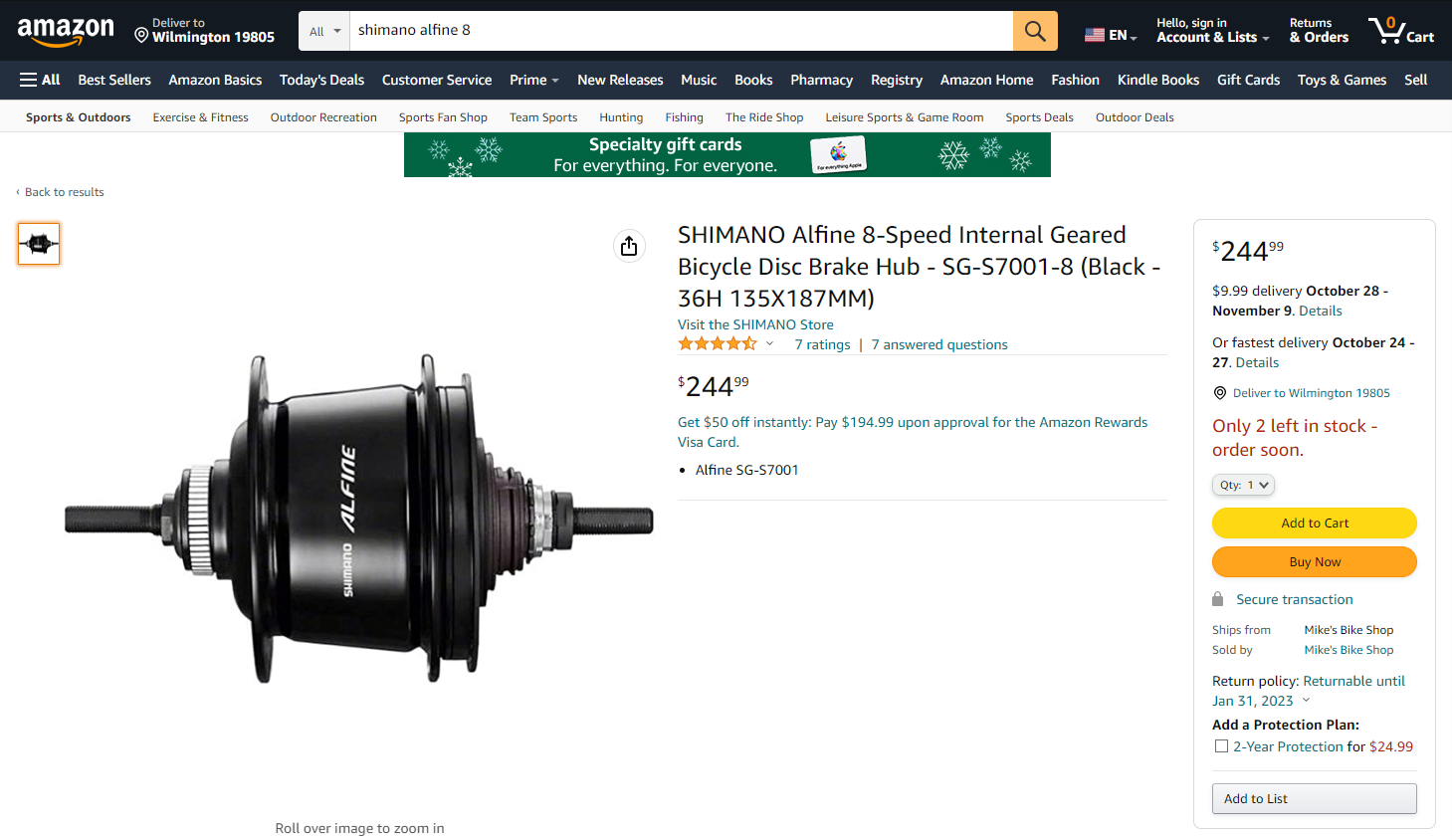Open the cart icon
Screen dimensions: 1452x840
coord(1400,31)
